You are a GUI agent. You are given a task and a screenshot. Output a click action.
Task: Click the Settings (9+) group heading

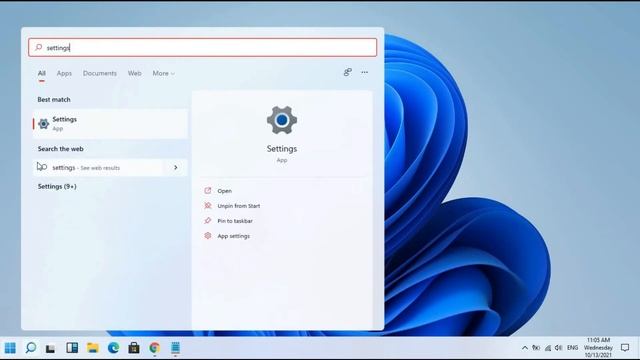coord(57,187)
